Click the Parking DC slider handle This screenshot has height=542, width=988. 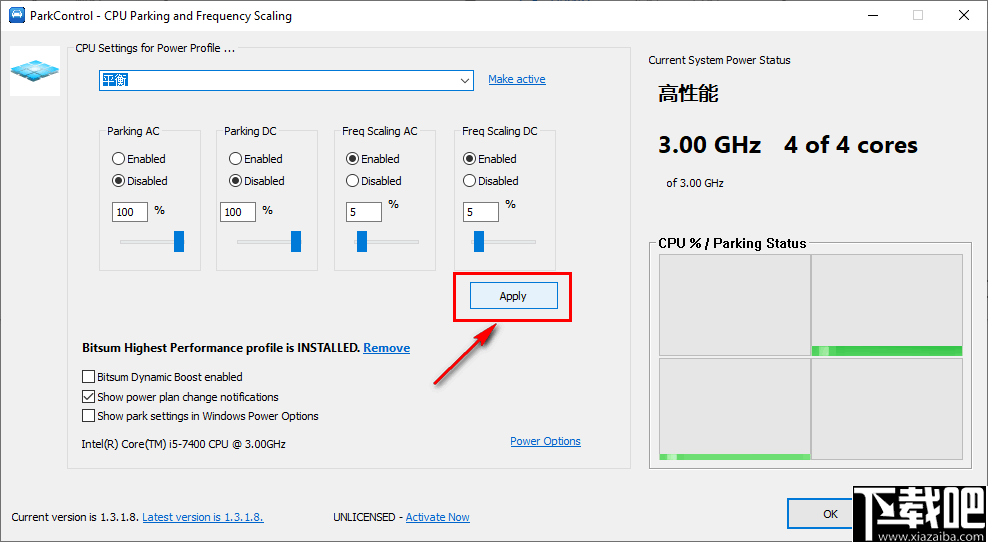pyautogui.click(x=296, y=241)
